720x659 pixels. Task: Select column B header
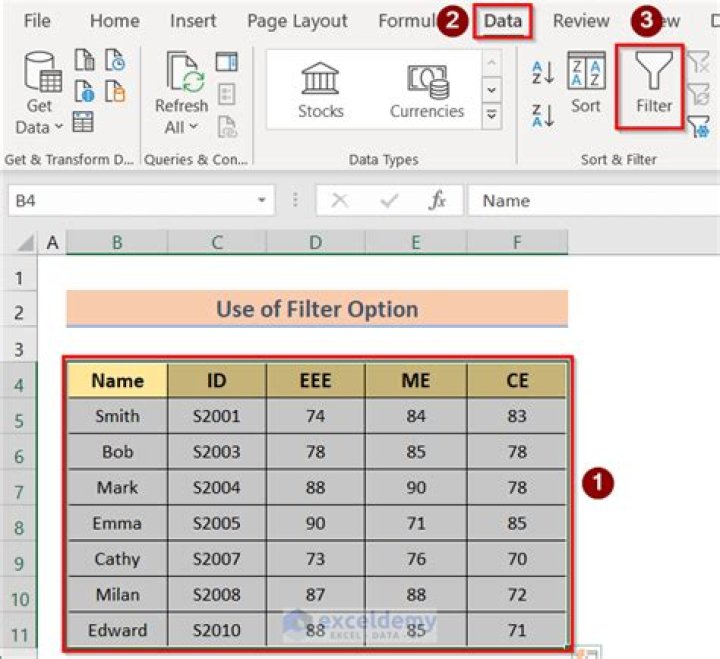117,242
